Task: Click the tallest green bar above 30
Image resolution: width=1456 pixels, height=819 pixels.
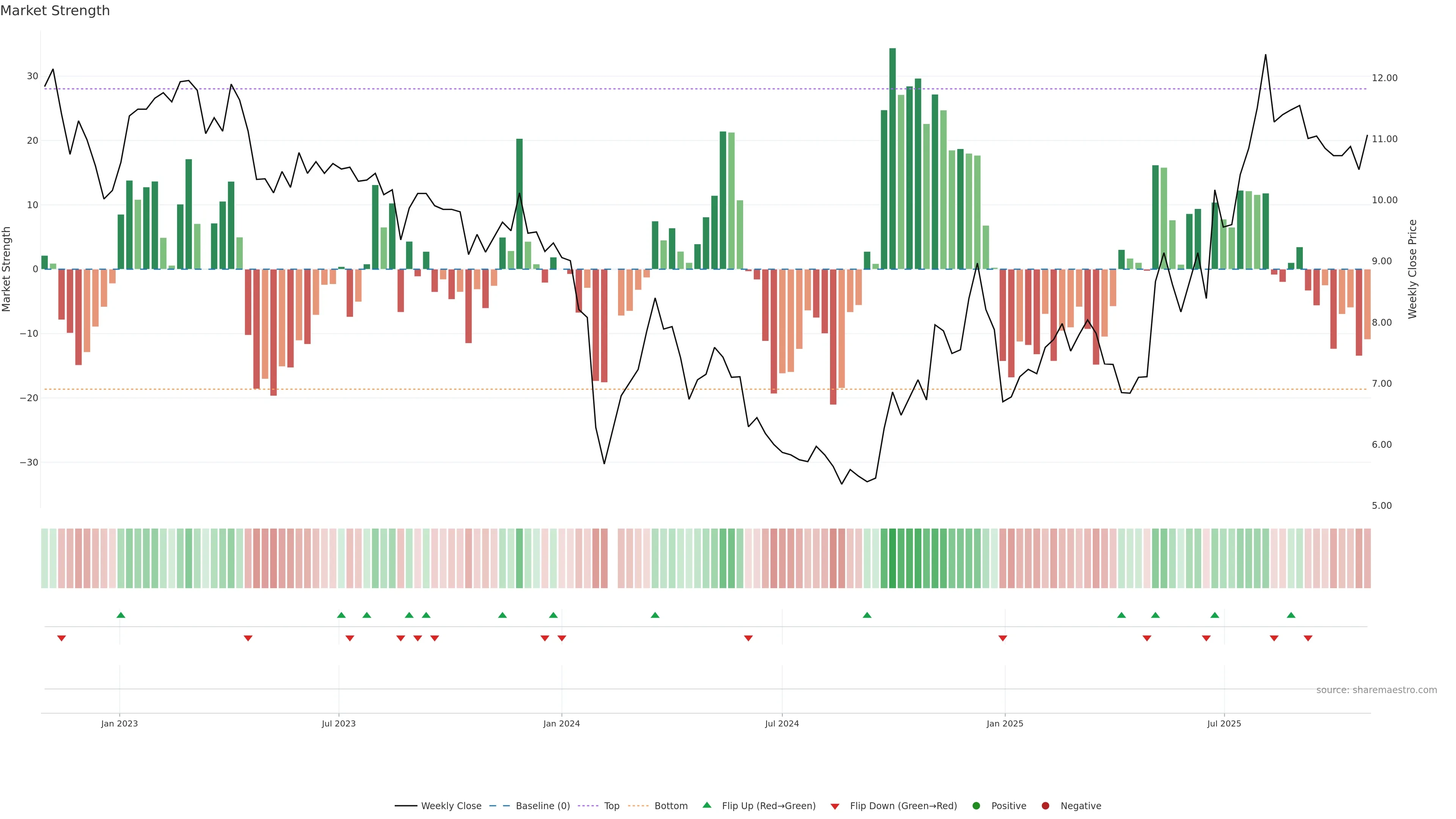Action: tap(893, 158)
